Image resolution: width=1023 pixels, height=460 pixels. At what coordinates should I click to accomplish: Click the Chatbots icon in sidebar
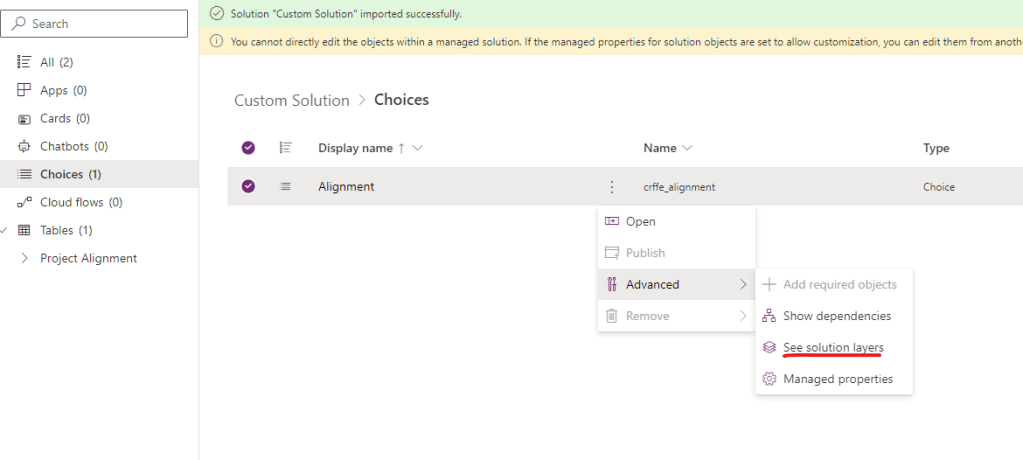pyautogui.click(x=25, y=146)
